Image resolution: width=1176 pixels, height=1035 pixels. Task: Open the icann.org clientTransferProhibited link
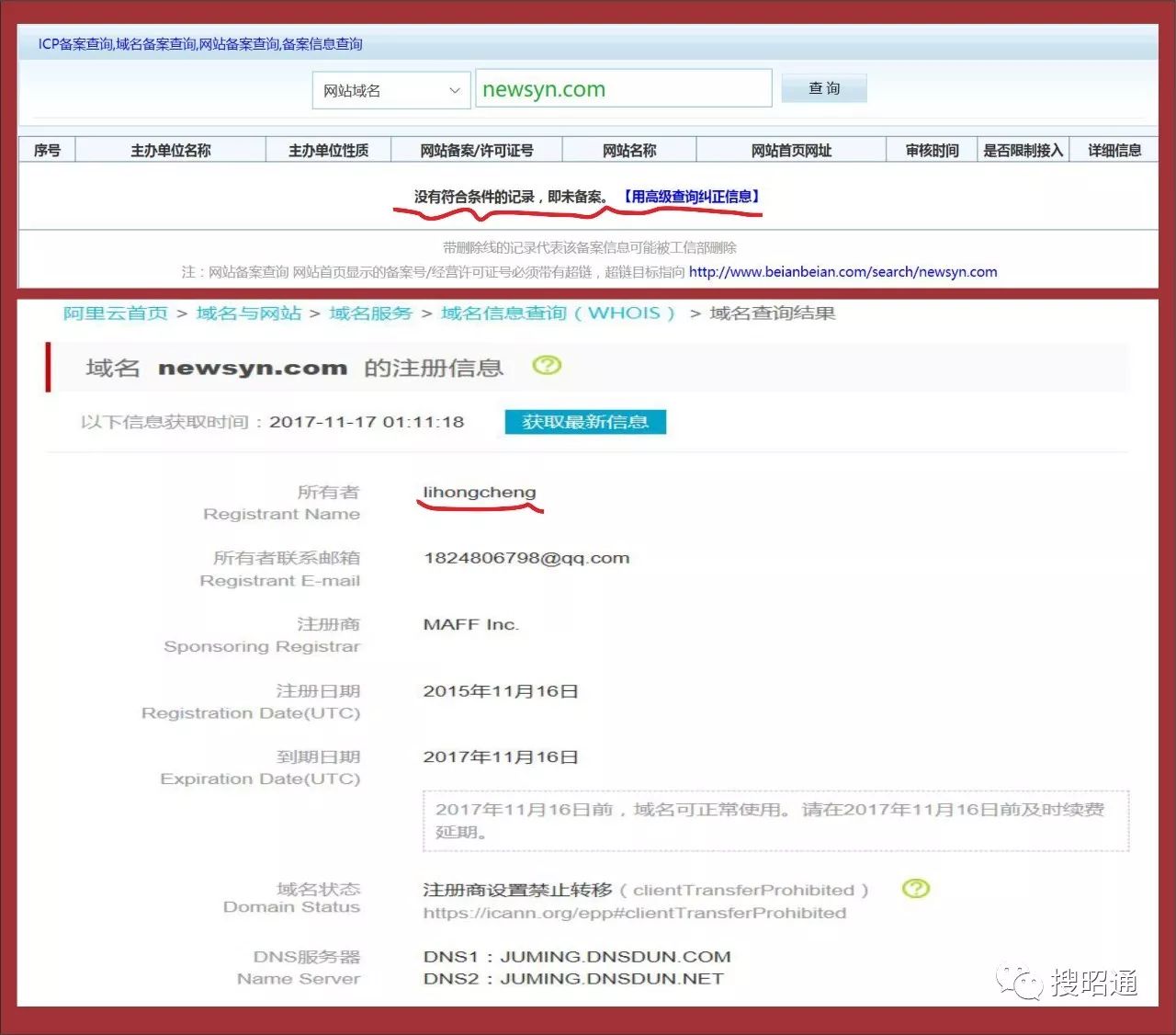[635, 913]
